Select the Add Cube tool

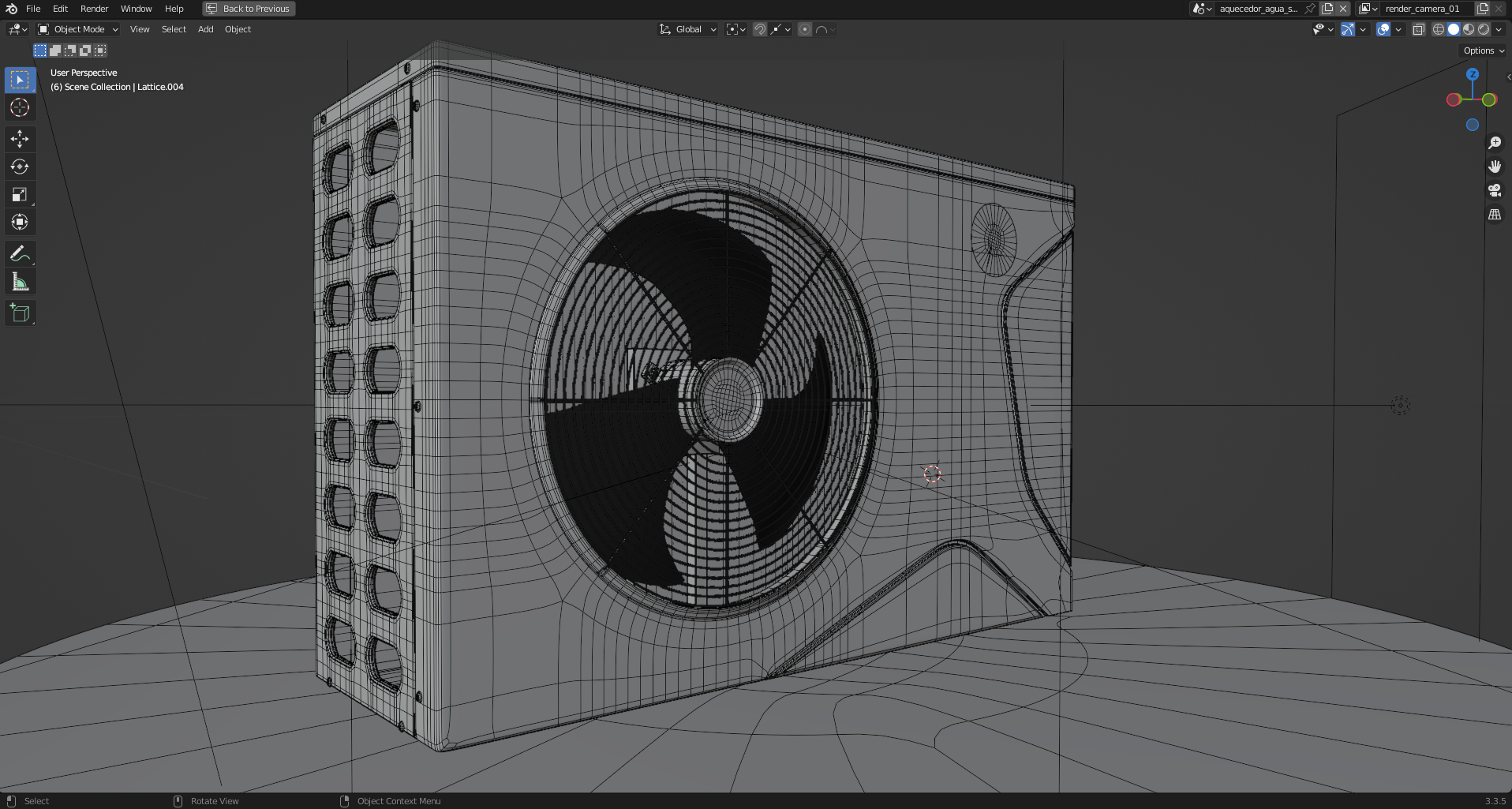[x=20, y=313]
